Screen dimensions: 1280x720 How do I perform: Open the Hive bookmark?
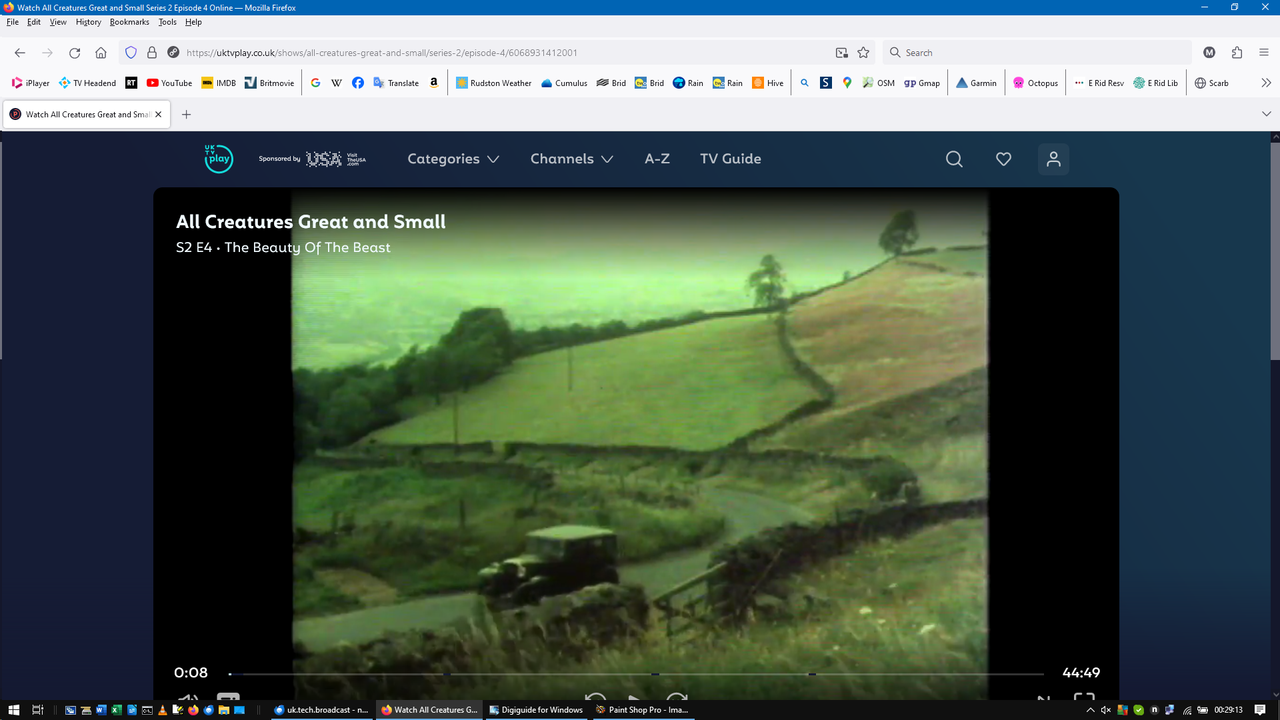pyautogui.click(x=768, y=83)
